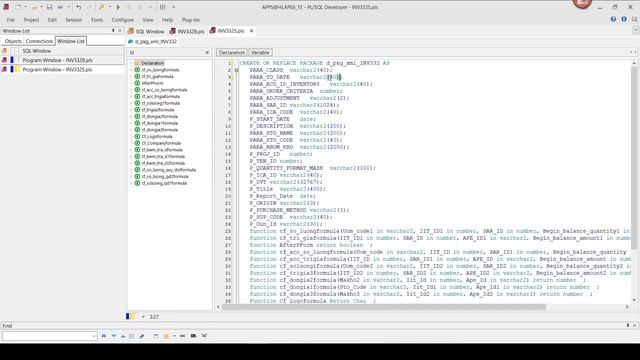
Task: Click the window icon in the Find bar
Action: point(156,336)
